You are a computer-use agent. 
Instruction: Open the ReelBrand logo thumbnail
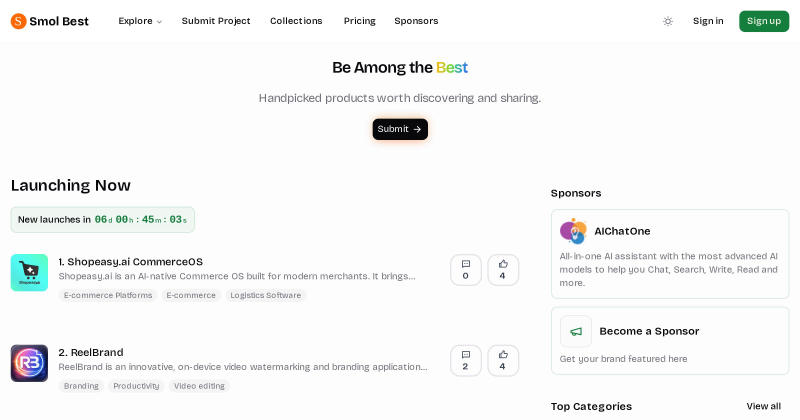[29, 363]
